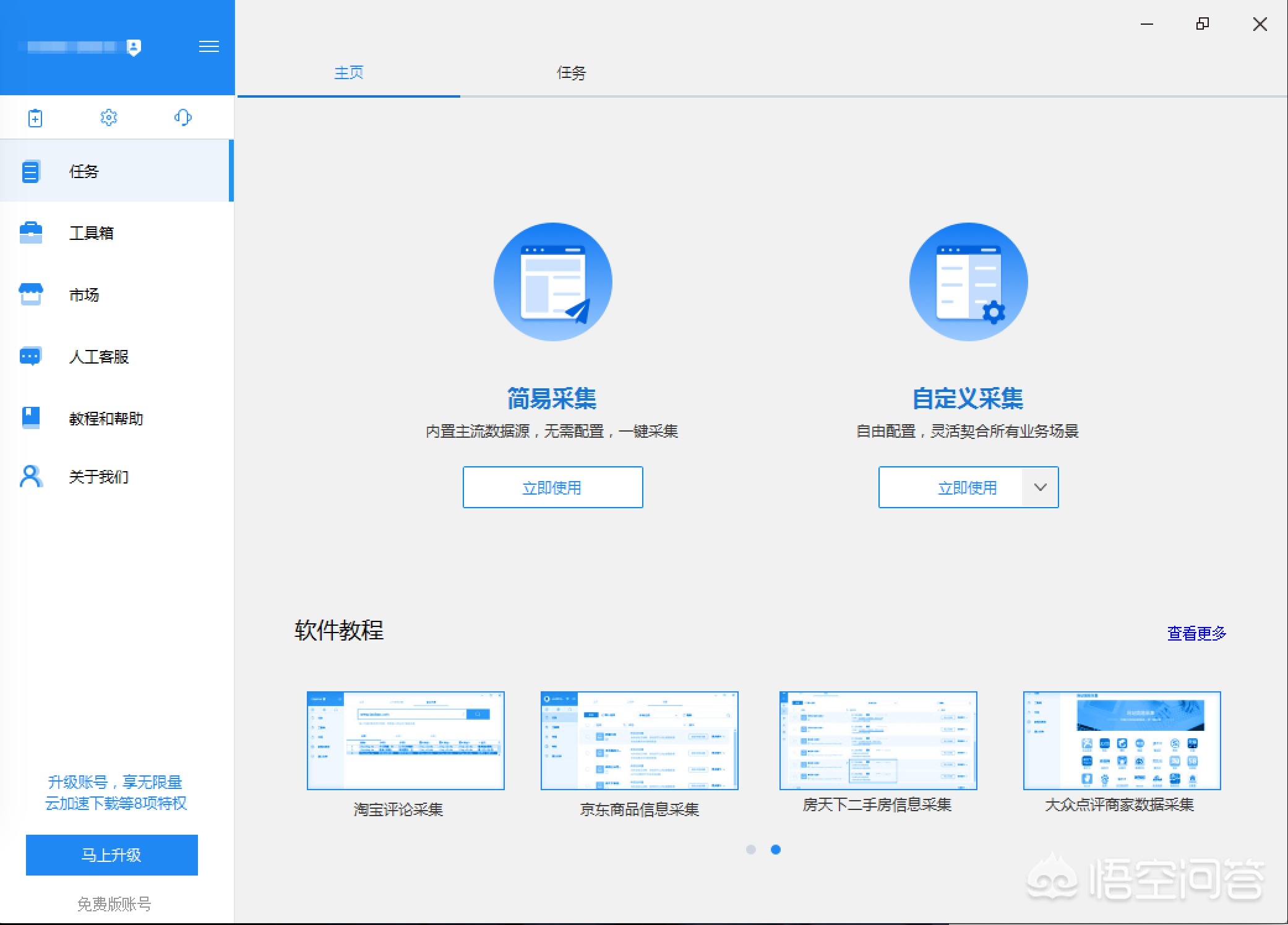The image size is (1288, 925).
Task: Open settings via the gear icon
Action: click(x=109, y=117)
